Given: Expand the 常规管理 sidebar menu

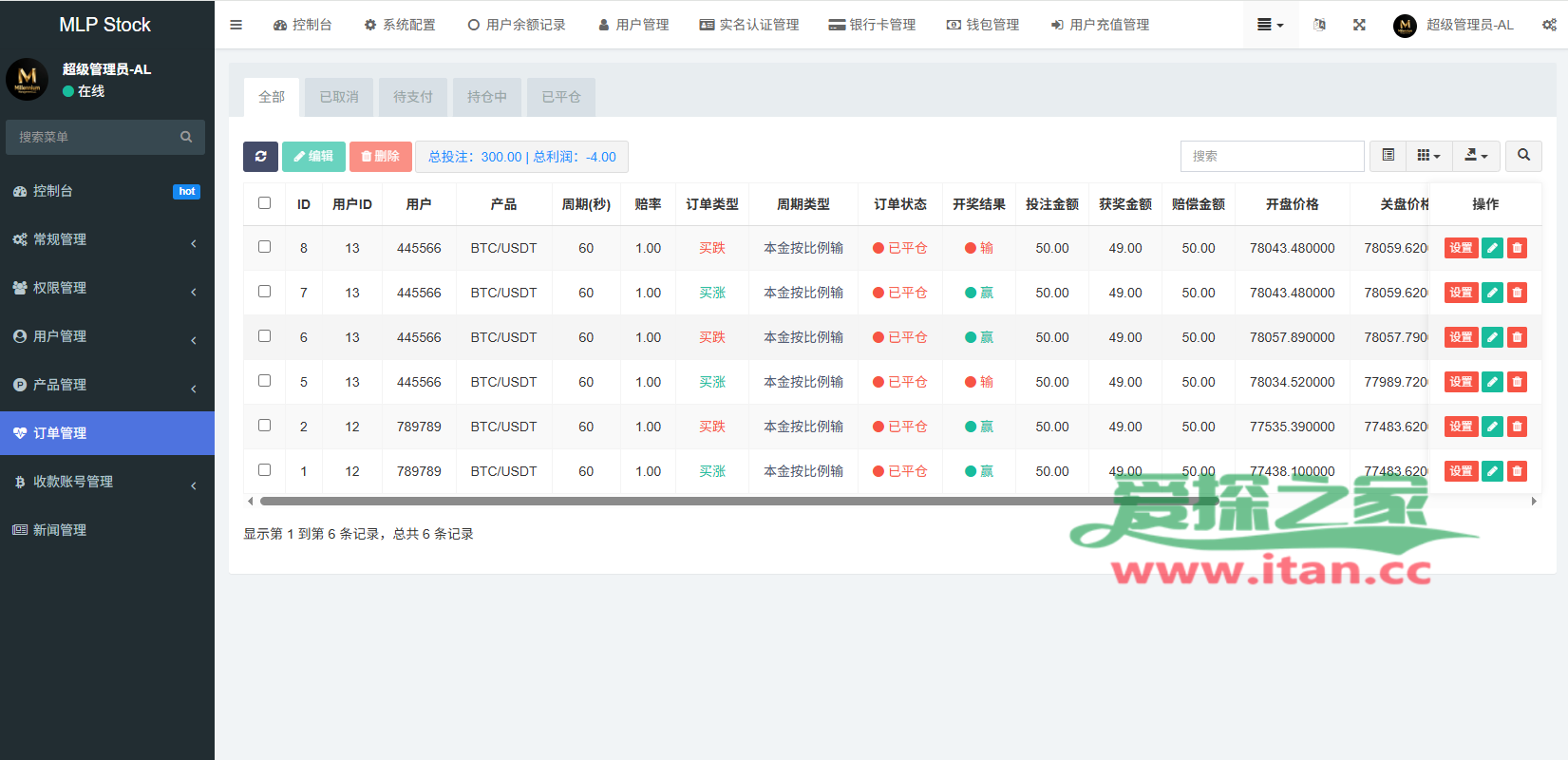Looking at the screenshot, I should (106, 239).
